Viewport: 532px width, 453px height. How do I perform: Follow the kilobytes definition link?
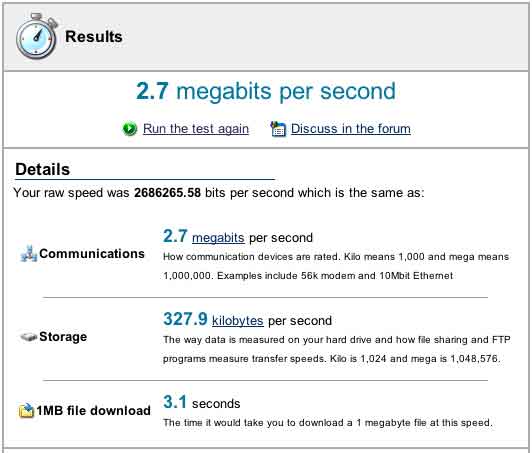[238, 321]
